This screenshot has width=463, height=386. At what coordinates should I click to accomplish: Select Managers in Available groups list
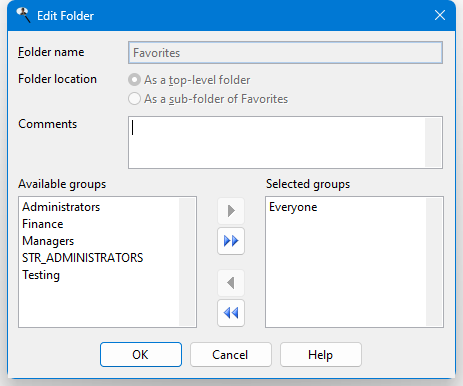pos(48,241)
